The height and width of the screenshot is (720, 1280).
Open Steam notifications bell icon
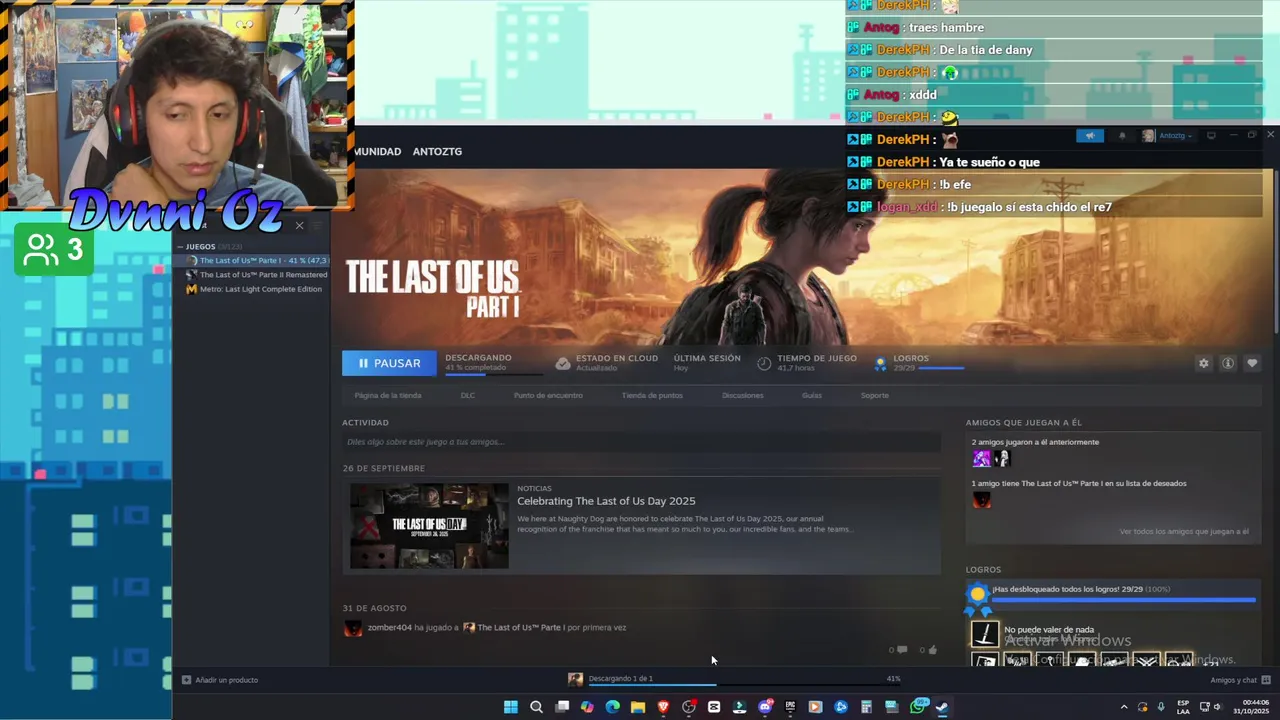pos(1121,135)
